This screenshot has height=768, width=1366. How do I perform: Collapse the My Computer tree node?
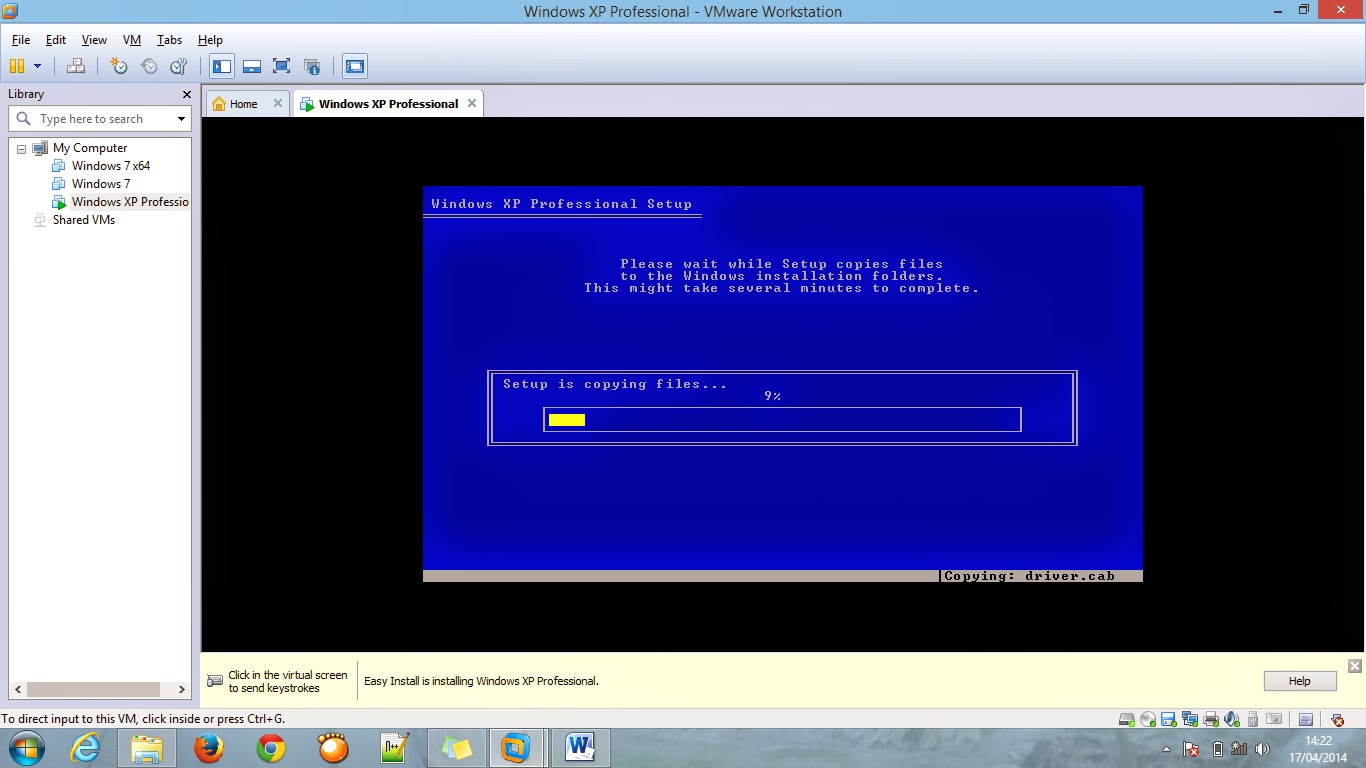pyautogui.click(x=20, y=147)
